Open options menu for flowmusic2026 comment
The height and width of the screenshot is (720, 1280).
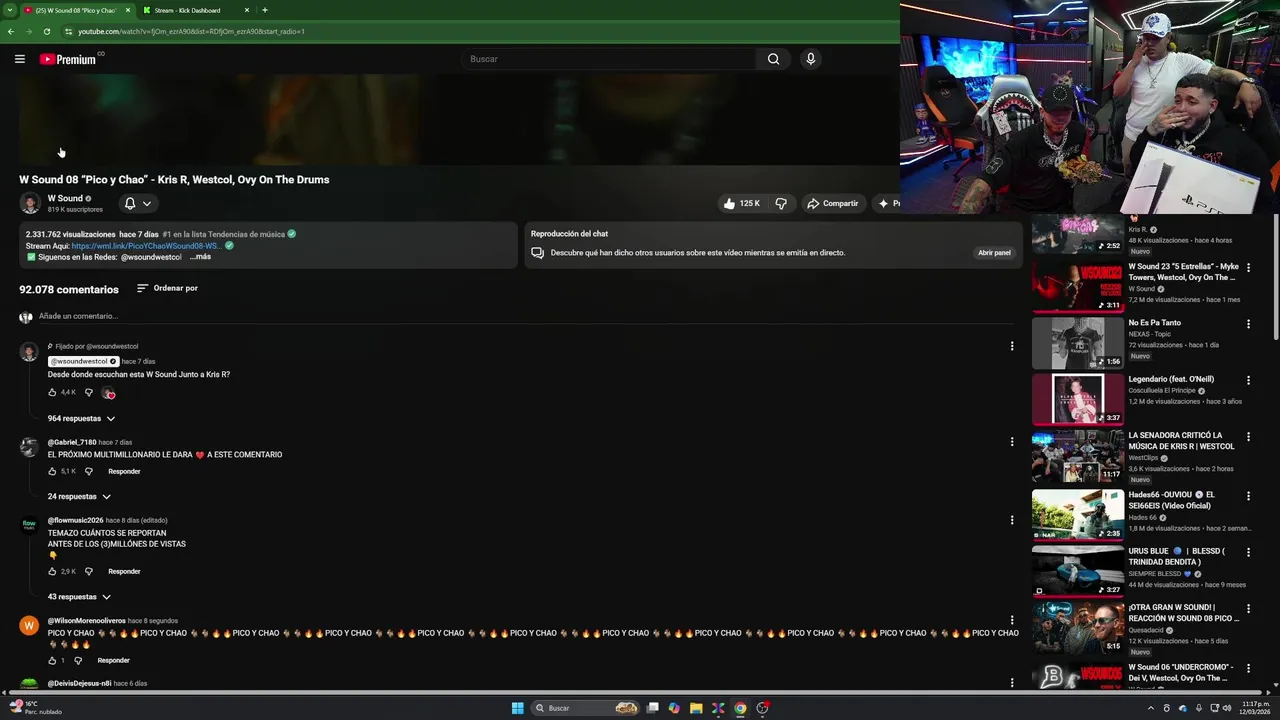point(1012,520)
